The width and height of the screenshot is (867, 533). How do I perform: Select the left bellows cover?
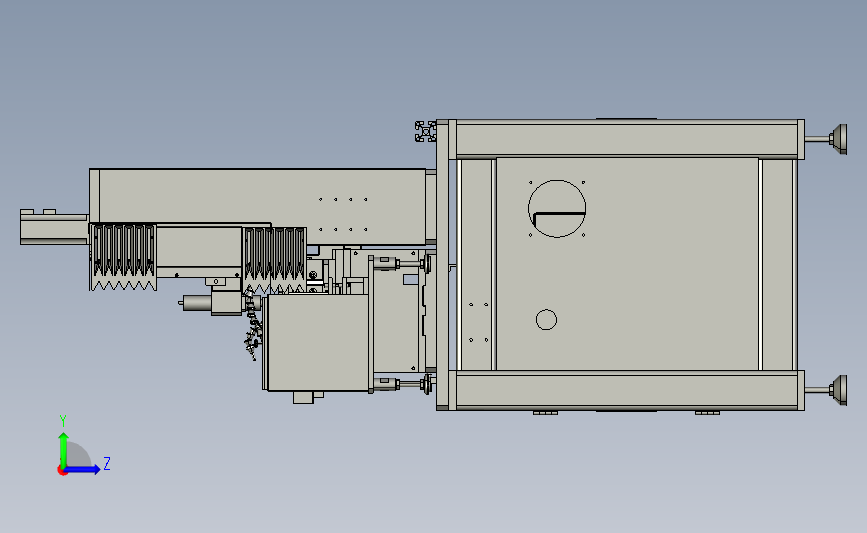click(123, 257)
